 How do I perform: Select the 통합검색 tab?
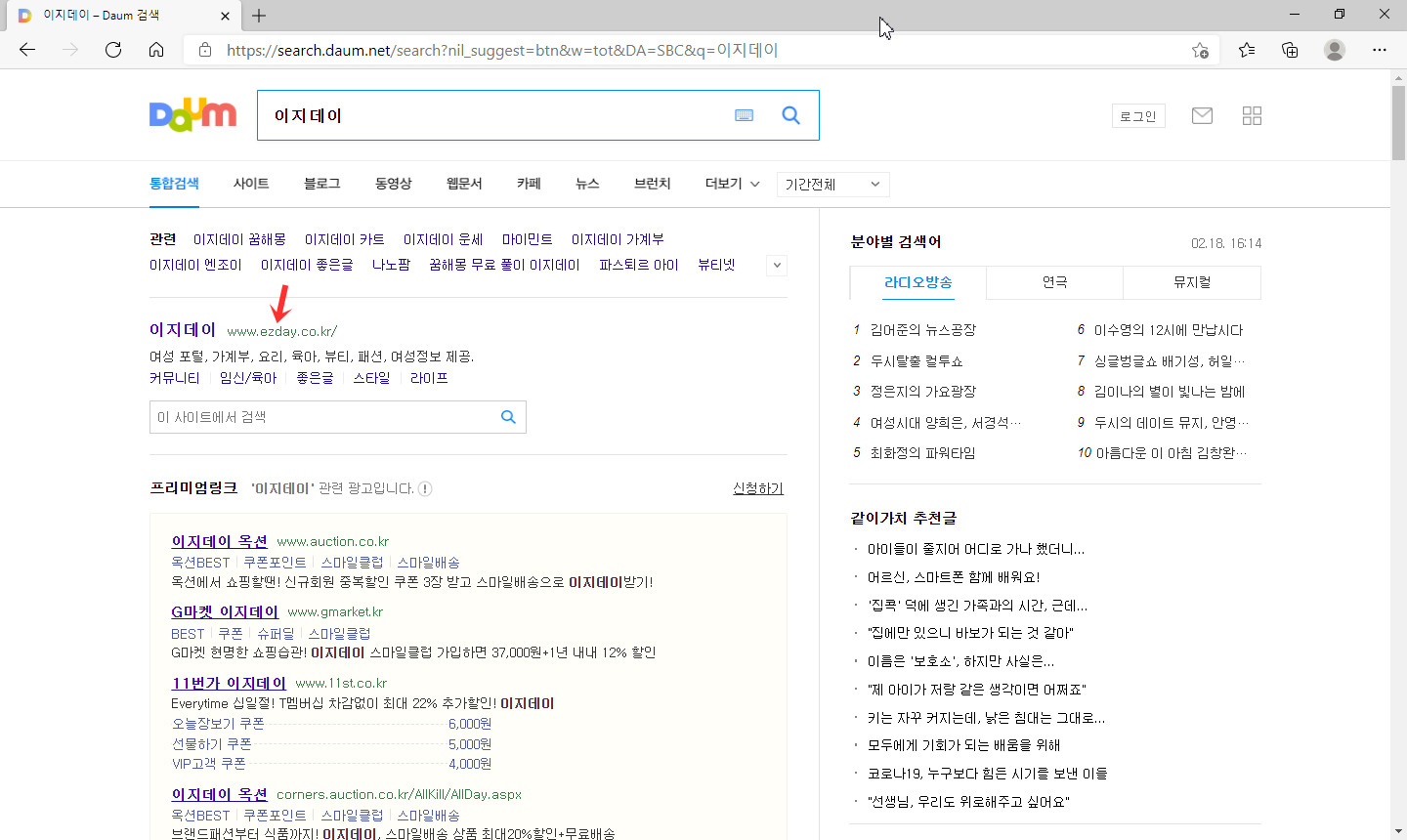click(x=174, y=184)
